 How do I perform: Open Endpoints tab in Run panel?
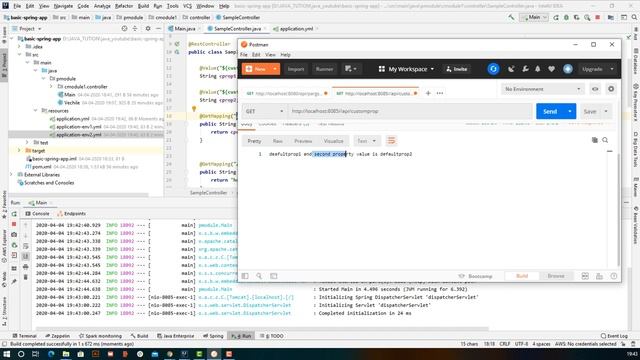72,213
